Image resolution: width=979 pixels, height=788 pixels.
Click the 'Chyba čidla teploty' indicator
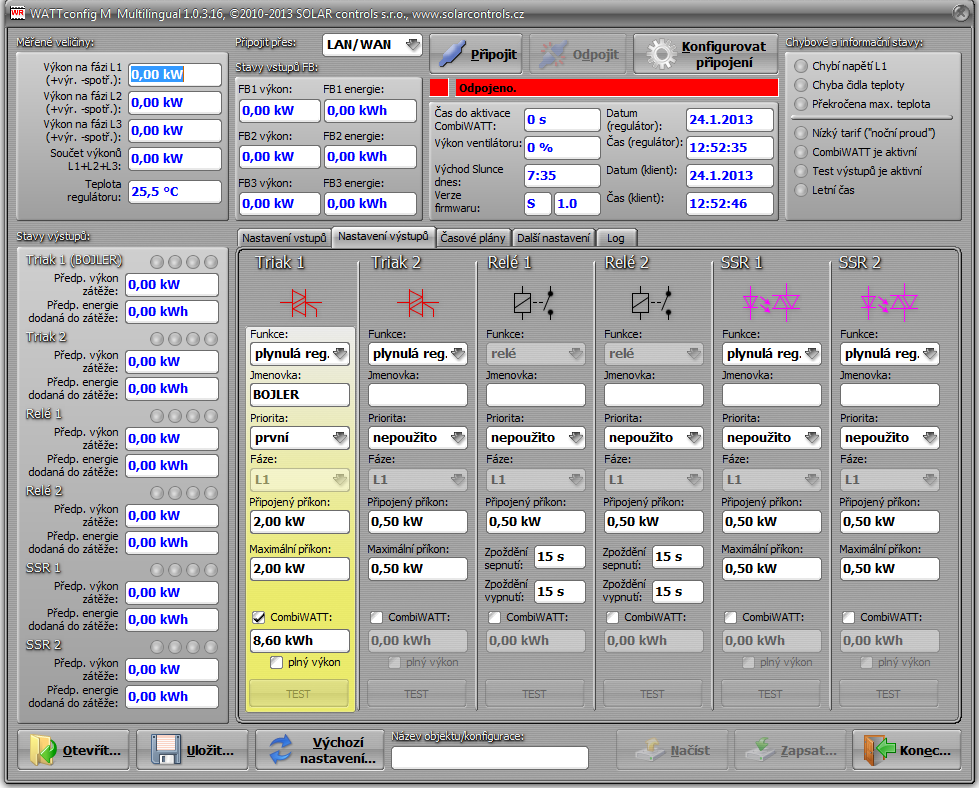click(x=801, y=85)
